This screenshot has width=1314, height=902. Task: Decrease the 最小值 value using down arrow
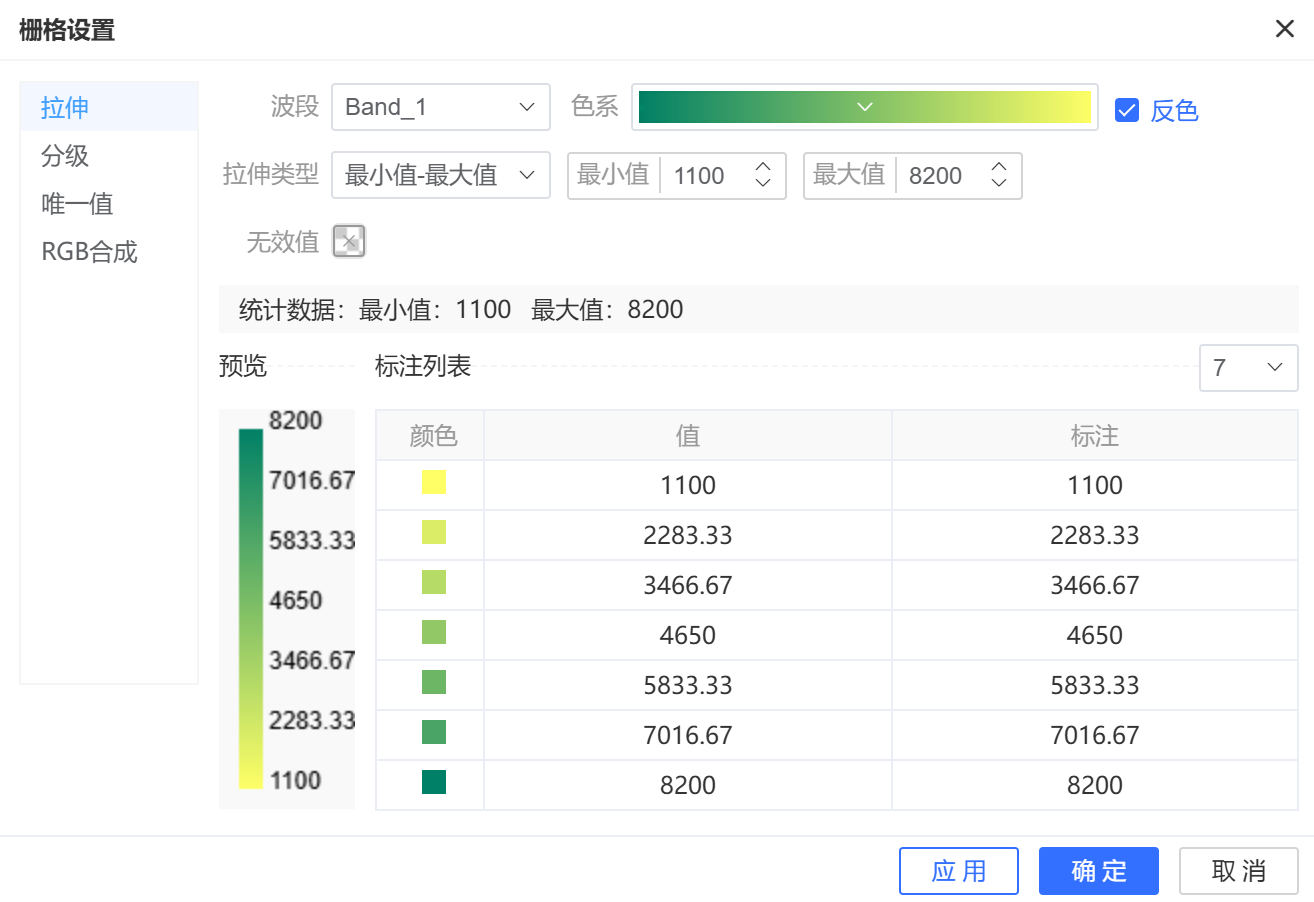pyautogui.click(x=763, y=184)
